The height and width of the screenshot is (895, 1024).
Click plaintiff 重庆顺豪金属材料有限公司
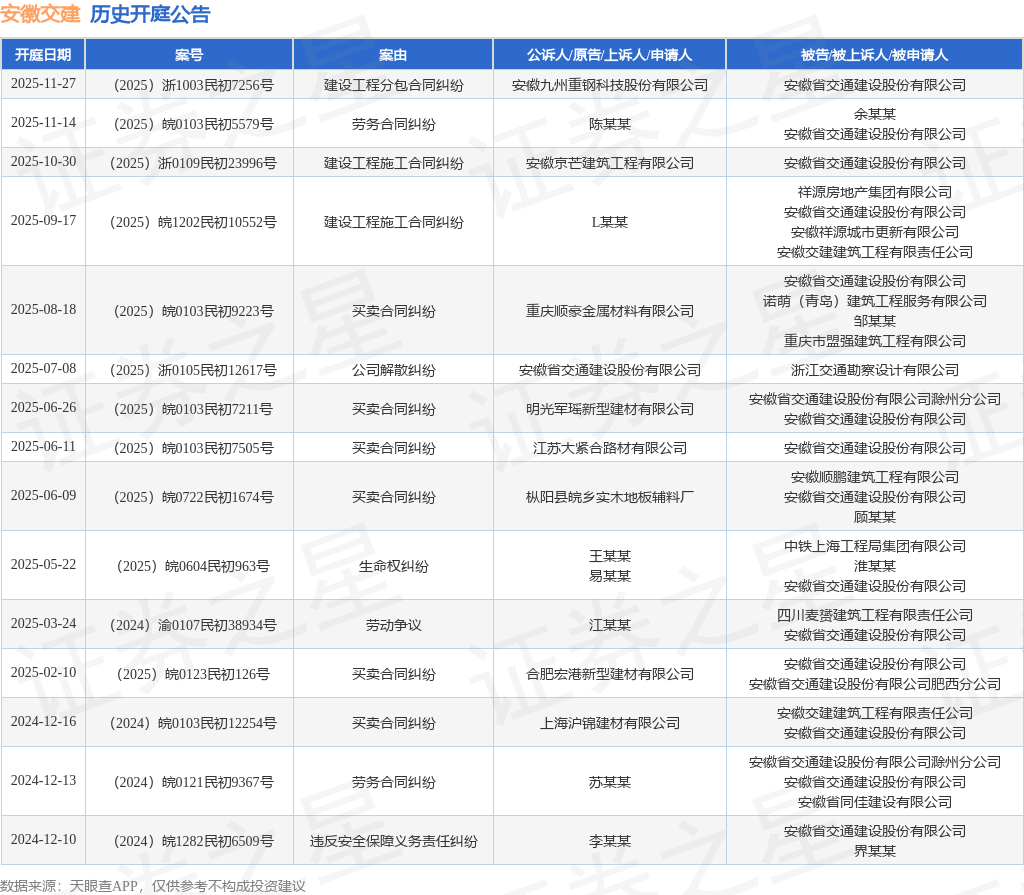[609, 311]
